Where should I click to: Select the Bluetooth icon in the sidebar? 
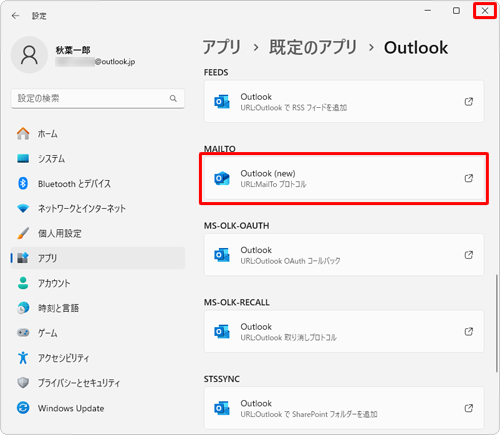click(x=23, y=183)
